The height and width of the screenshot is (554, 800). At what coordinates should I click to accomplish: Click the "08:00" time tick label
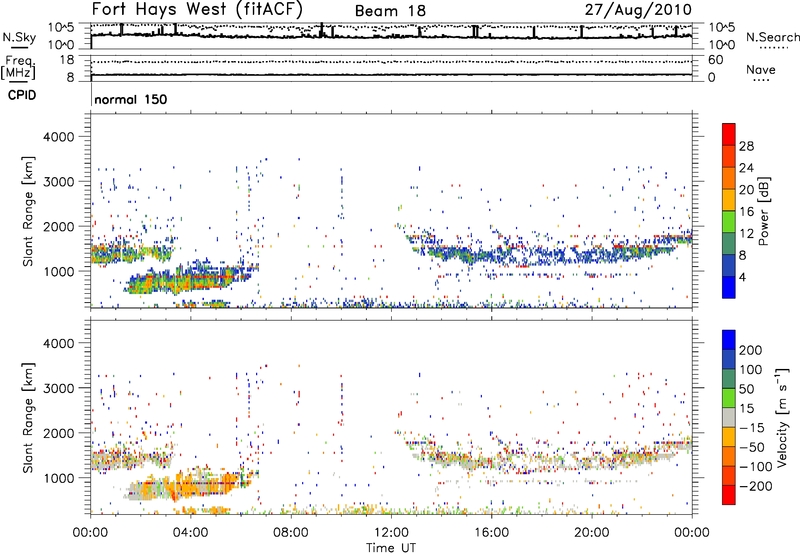pos(291,532)
